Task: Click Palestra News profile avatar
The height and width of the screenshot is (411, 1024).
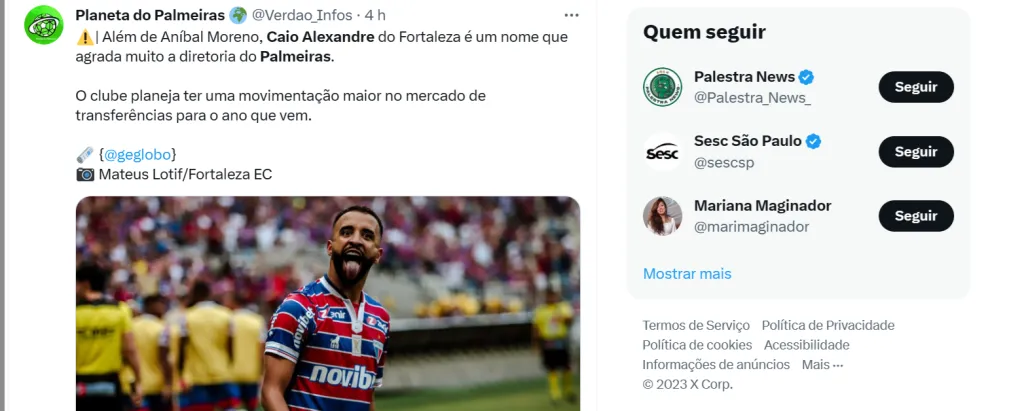Action: 662,87
